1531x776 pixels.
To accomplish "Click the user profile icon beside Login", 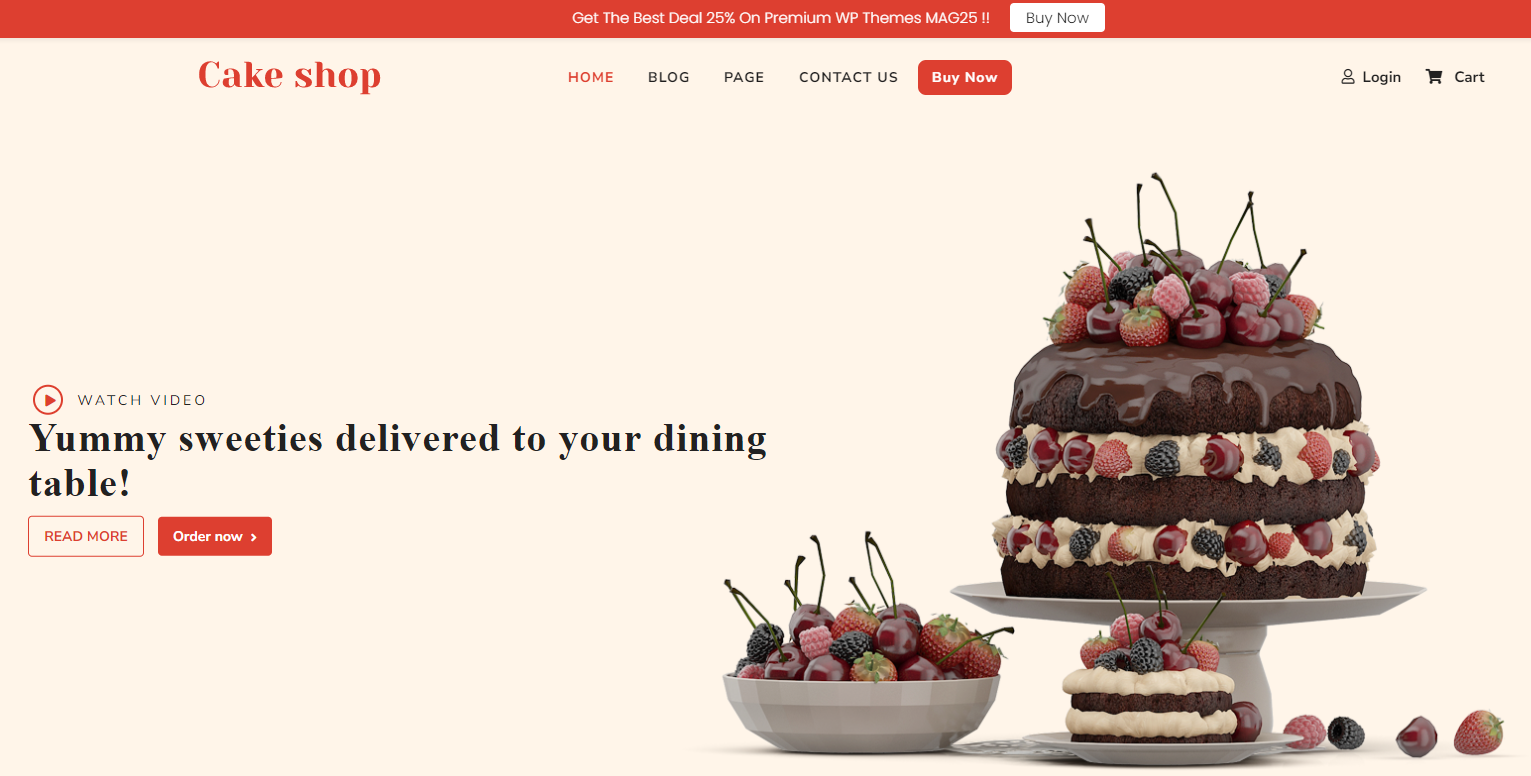I will tap(1348, 77).
